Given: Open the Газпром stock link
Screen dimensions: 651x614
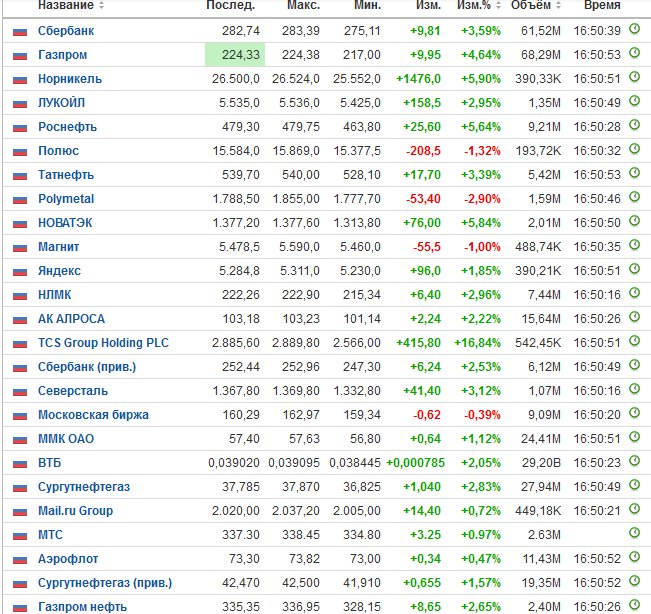Looking at the screenshot, I should point(63,55).
